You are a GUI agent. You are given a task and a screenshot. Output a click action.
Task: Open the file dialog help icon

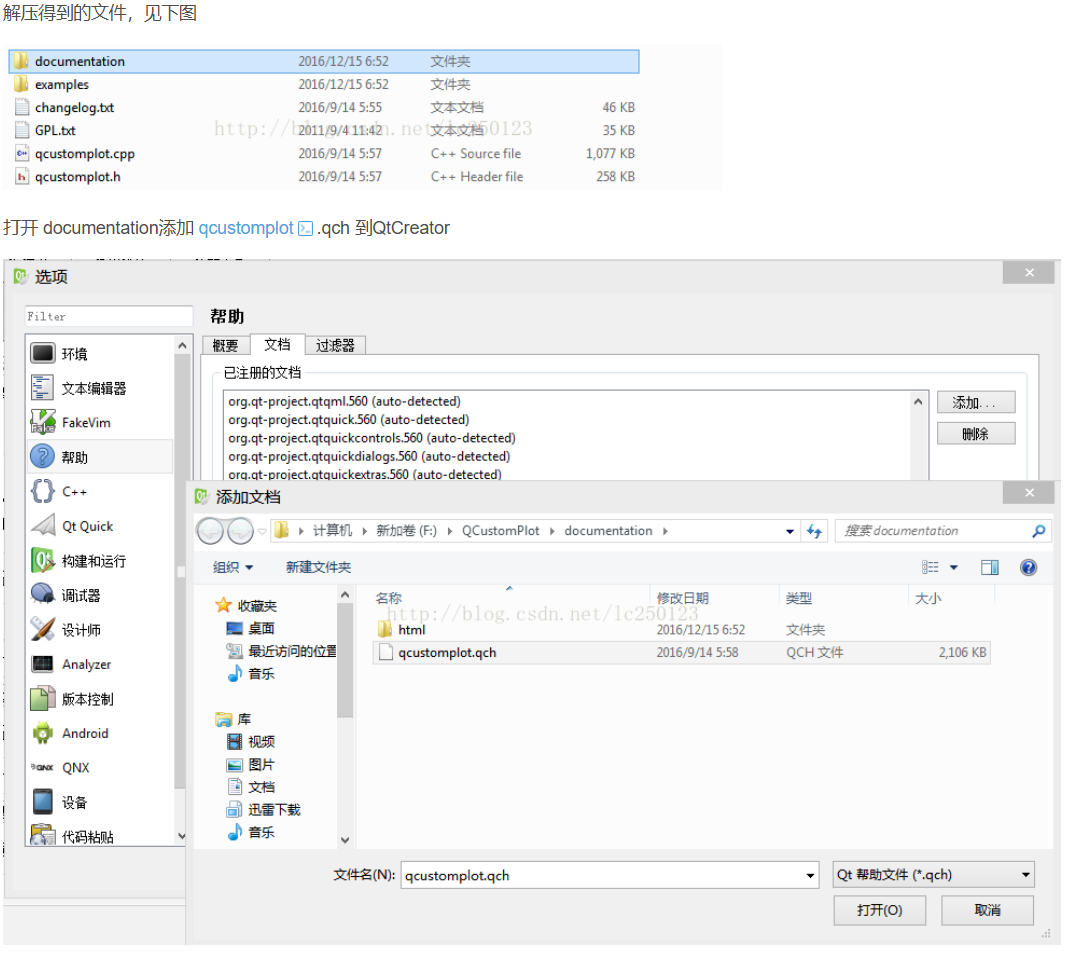[1028, 567]
